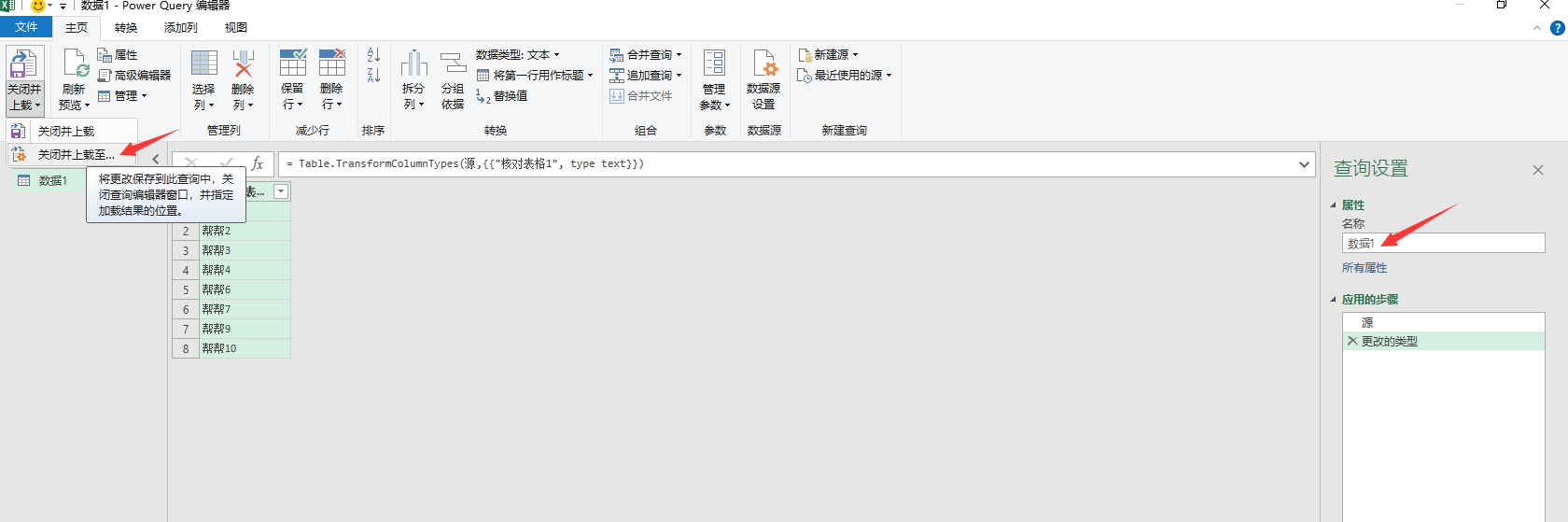Open the column header filter dropdown
This screenshot has height=522, width=1568.
(x=281, y=191)
